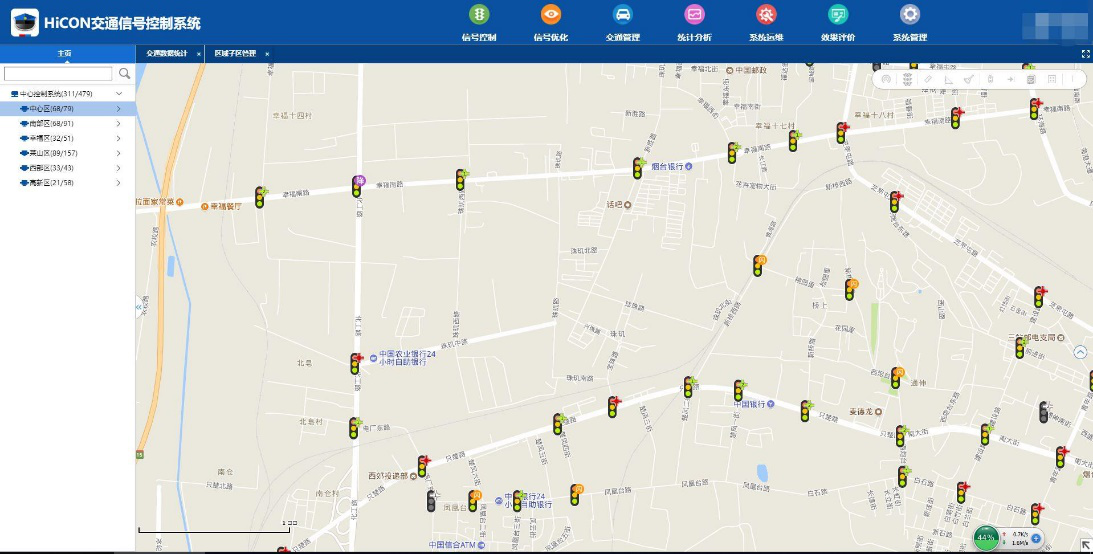Open 系统管理 gear icon
The height and width of the screenshot is (554, 1093).
909,14
